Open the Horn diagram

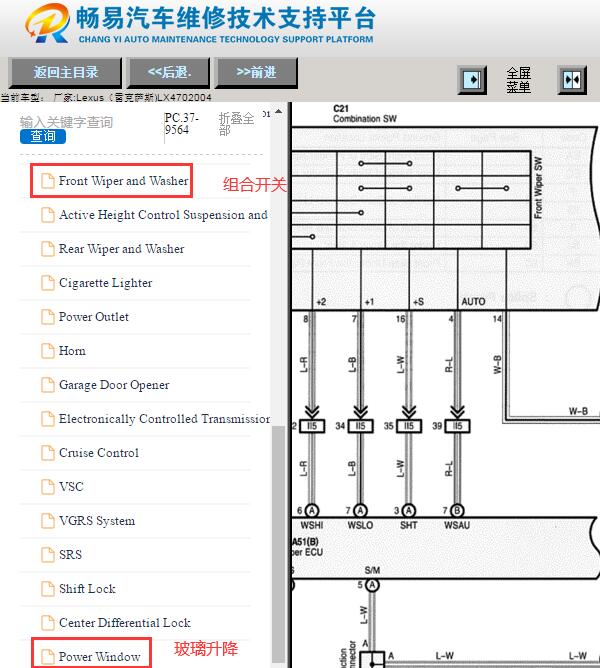[x=72, y=351]
